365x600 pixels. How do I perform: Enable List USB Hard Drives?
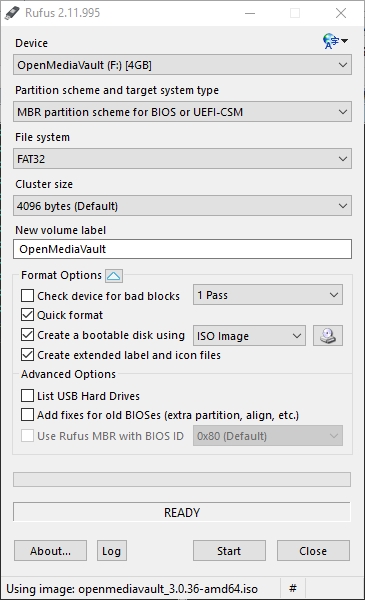click(x=28, y=396)
